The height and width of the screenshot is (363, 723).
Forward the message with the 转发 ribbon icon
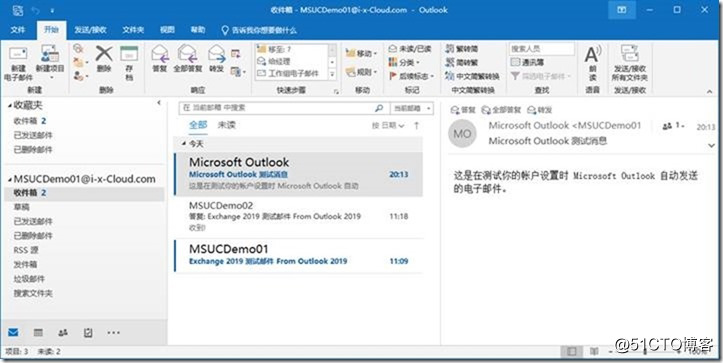click(216, 59)
